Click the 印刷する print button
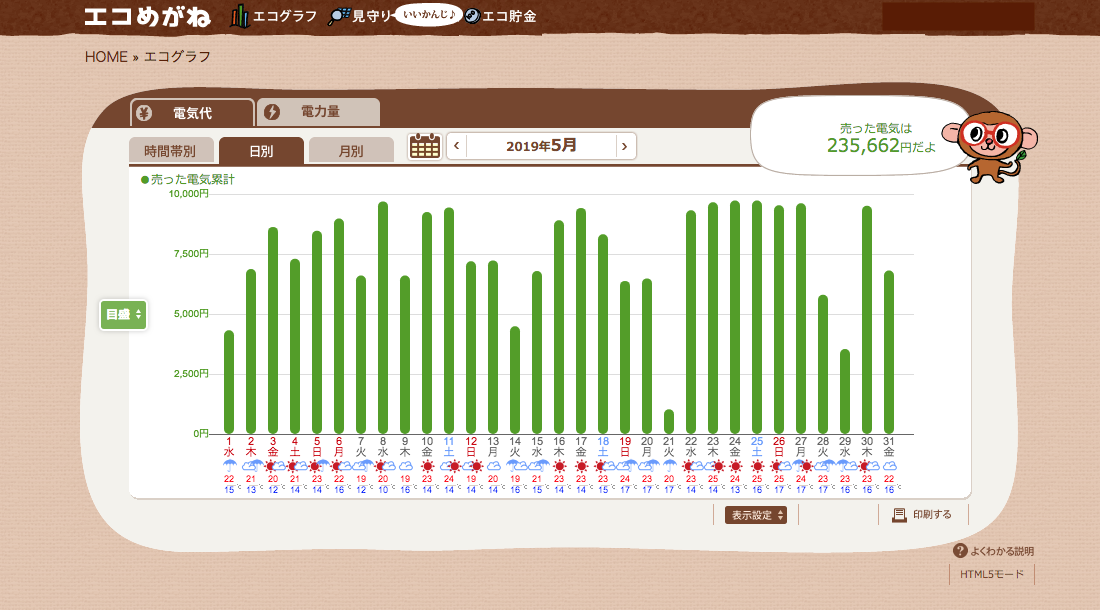Screen dimensions: 1100x610 [x=923, y=515]
